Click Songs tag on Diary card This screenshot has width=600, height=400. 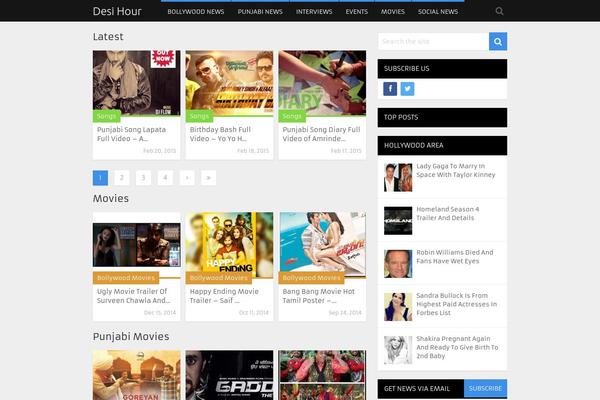[292, 116]
